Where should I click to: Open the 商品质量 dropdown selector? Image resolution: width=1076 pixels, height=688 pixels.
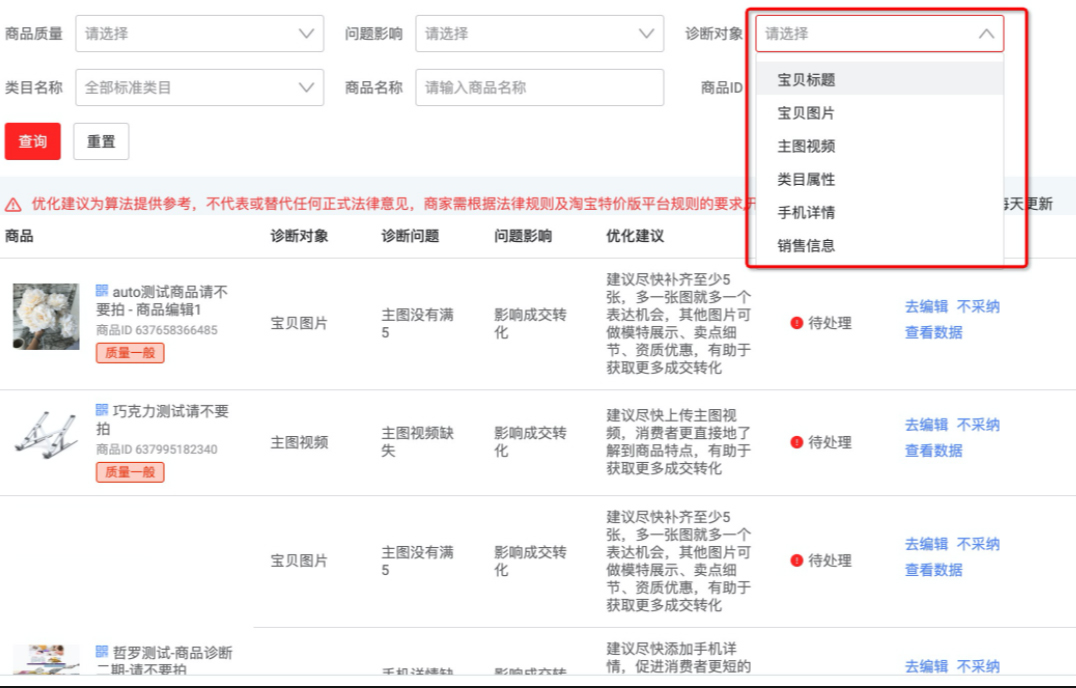[200, 33]
